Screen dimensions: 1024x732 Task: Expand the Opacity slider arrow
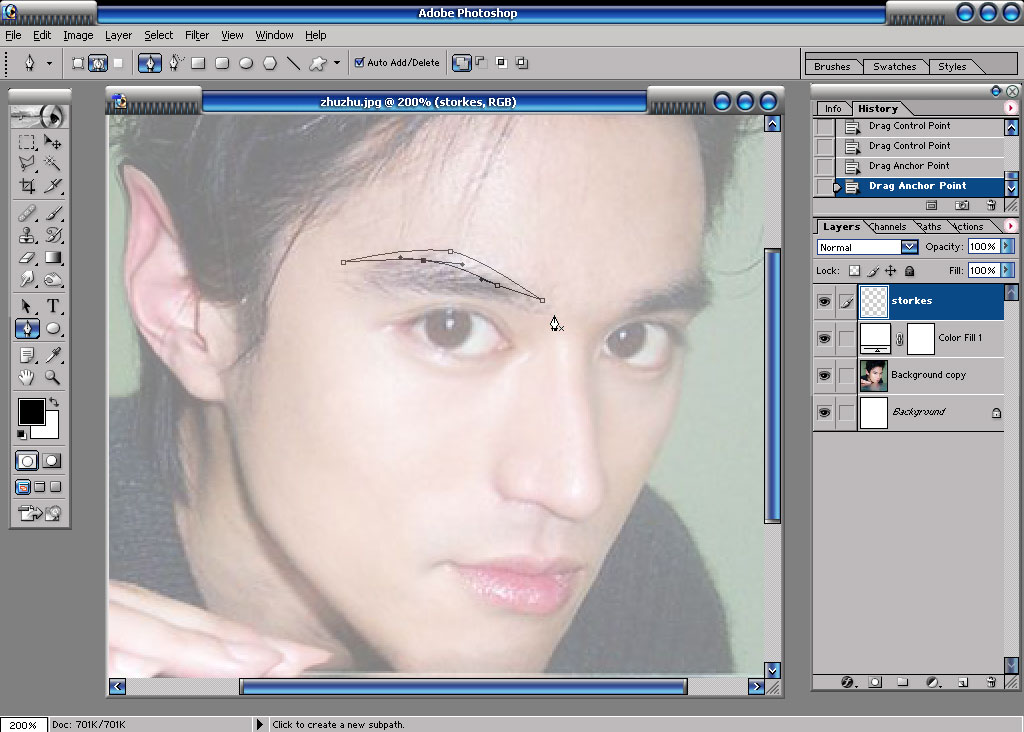[x=1006, y=246]
